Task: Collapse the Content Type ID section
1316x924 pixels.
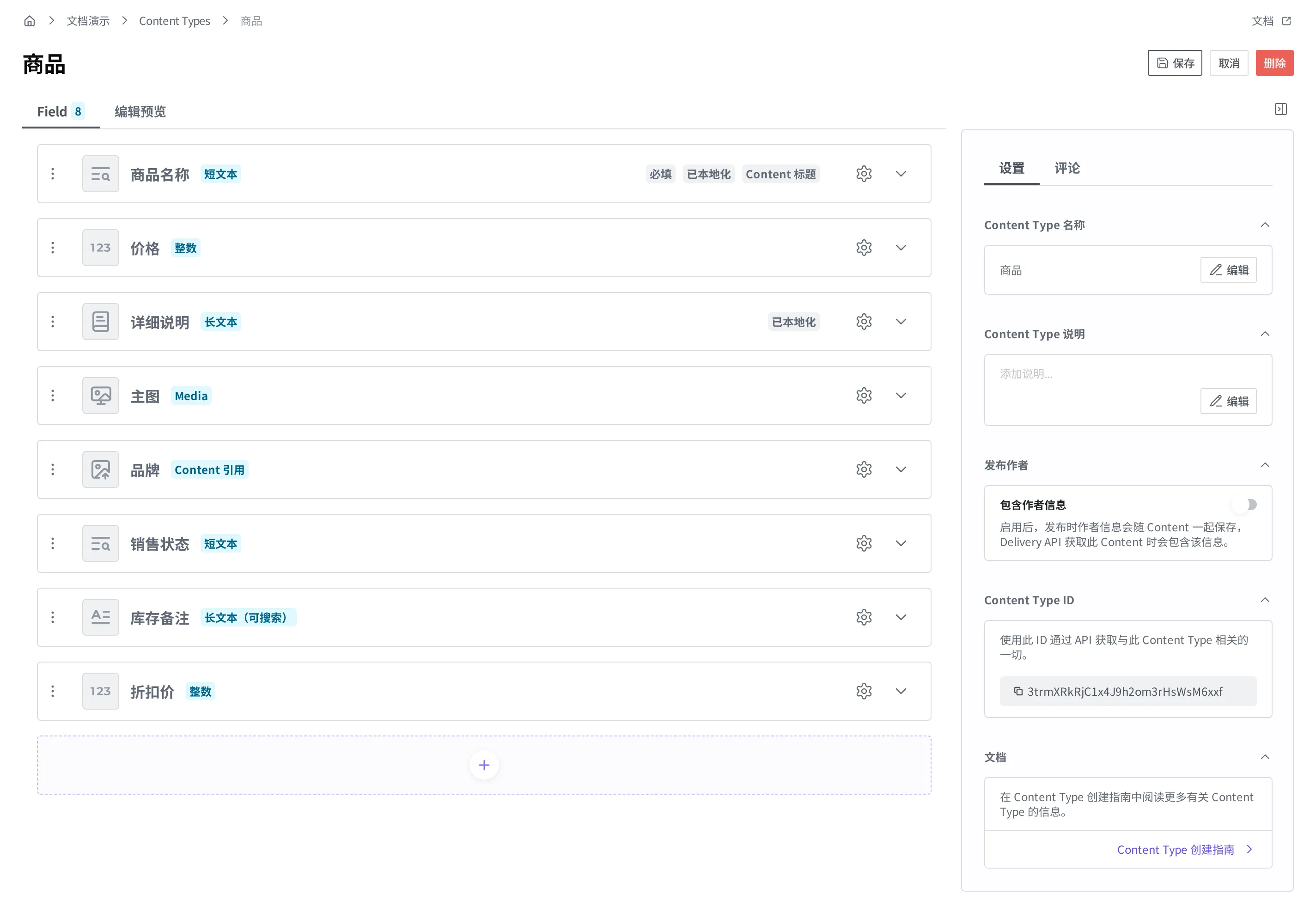Action: point(1265,600)
